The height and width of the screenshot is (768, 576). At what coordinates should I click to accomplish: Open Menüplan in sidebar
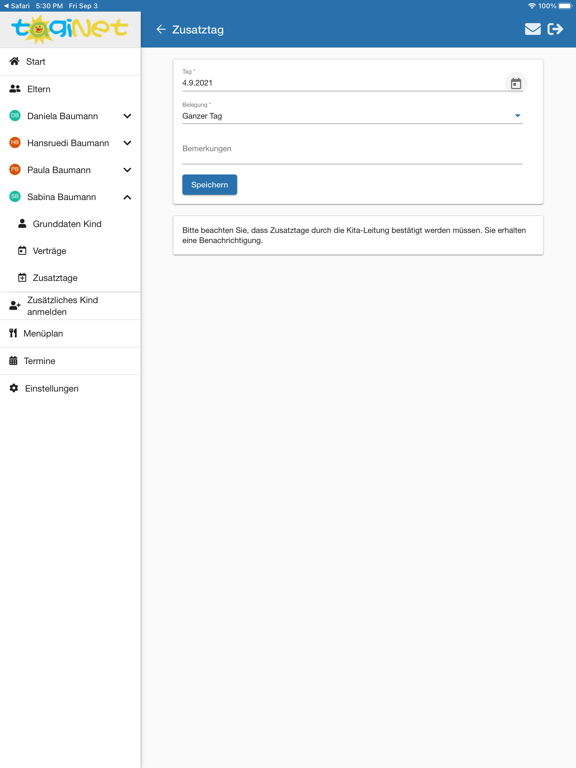tap(70, 334)
